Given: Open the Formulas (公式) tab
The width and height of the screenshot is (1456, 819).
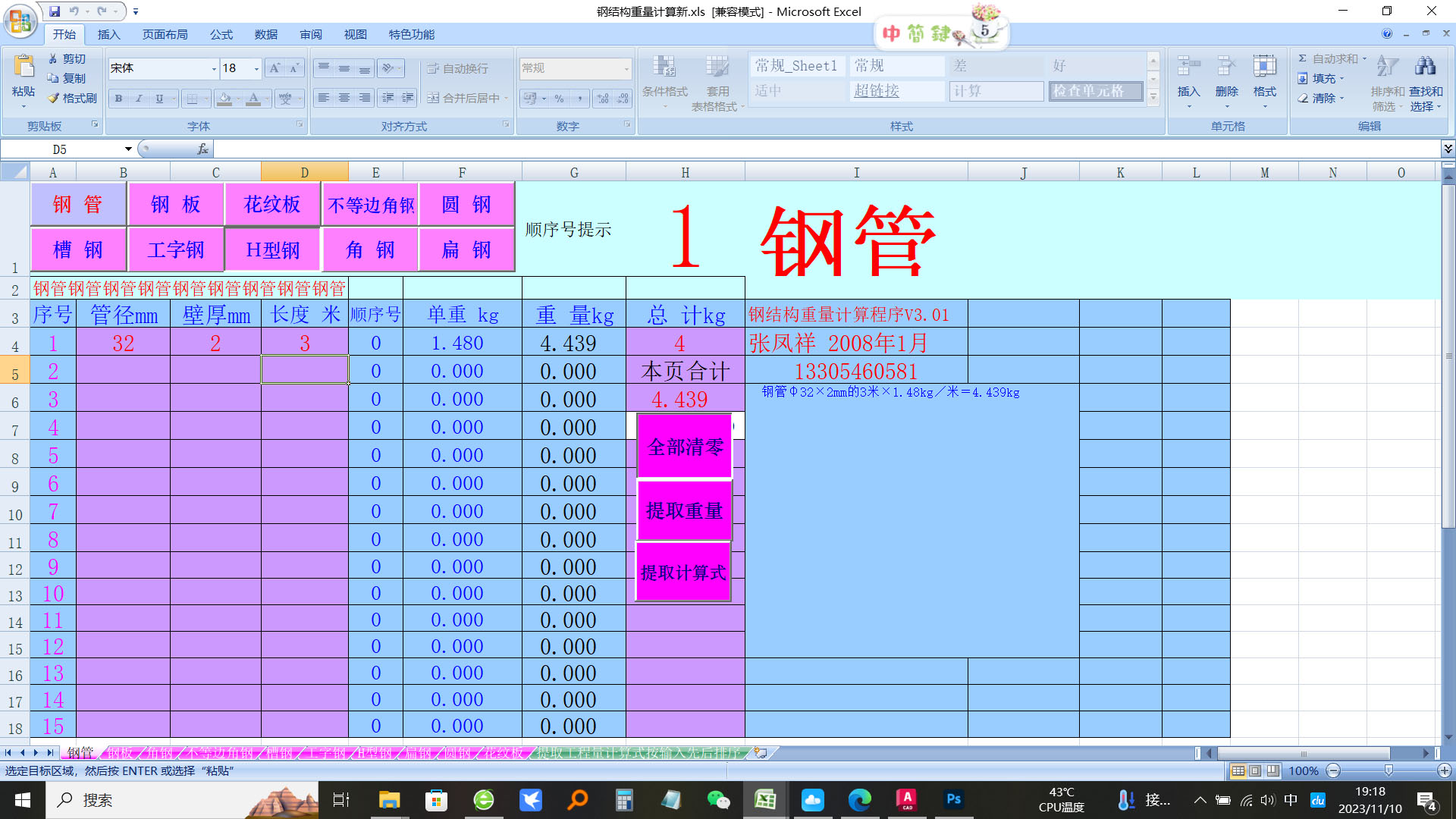Looking at the screenshot, I should tap(221, 35).
